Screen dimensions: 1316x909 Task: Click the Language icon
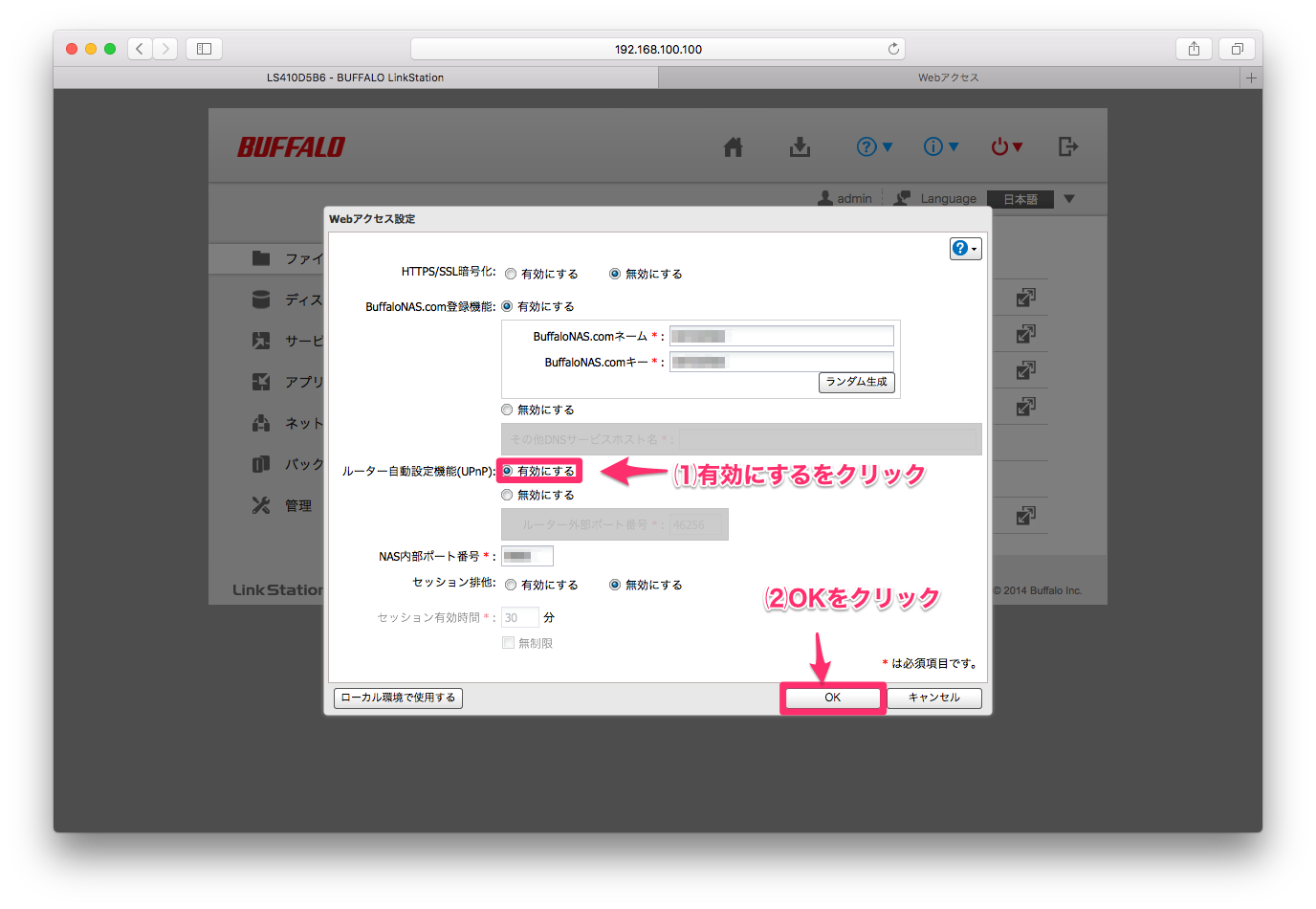point(902,198)
